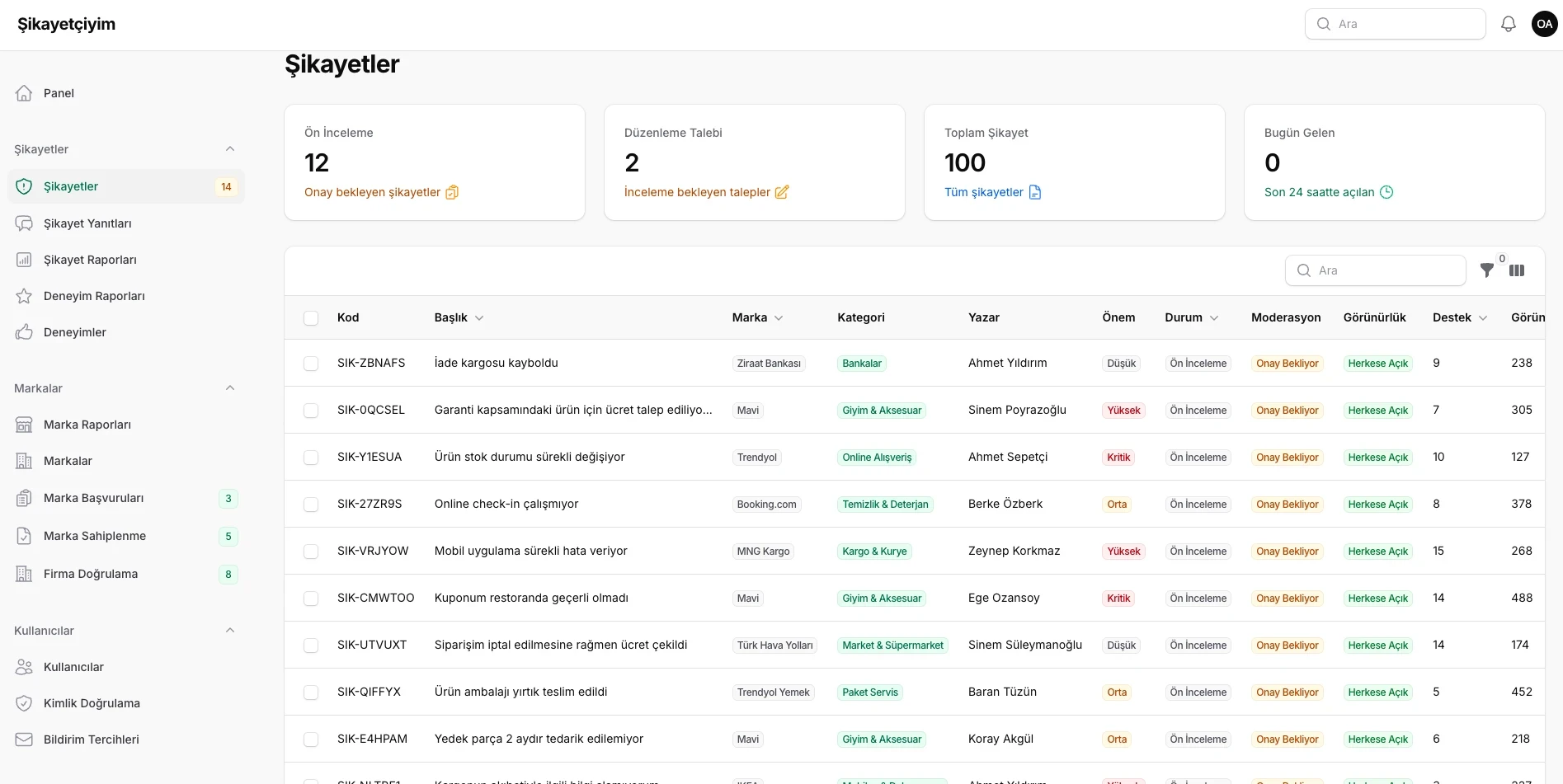Click the Şikayet Yanıtları chat icon
Viewport: 1563px width, 784px height.
24,223
